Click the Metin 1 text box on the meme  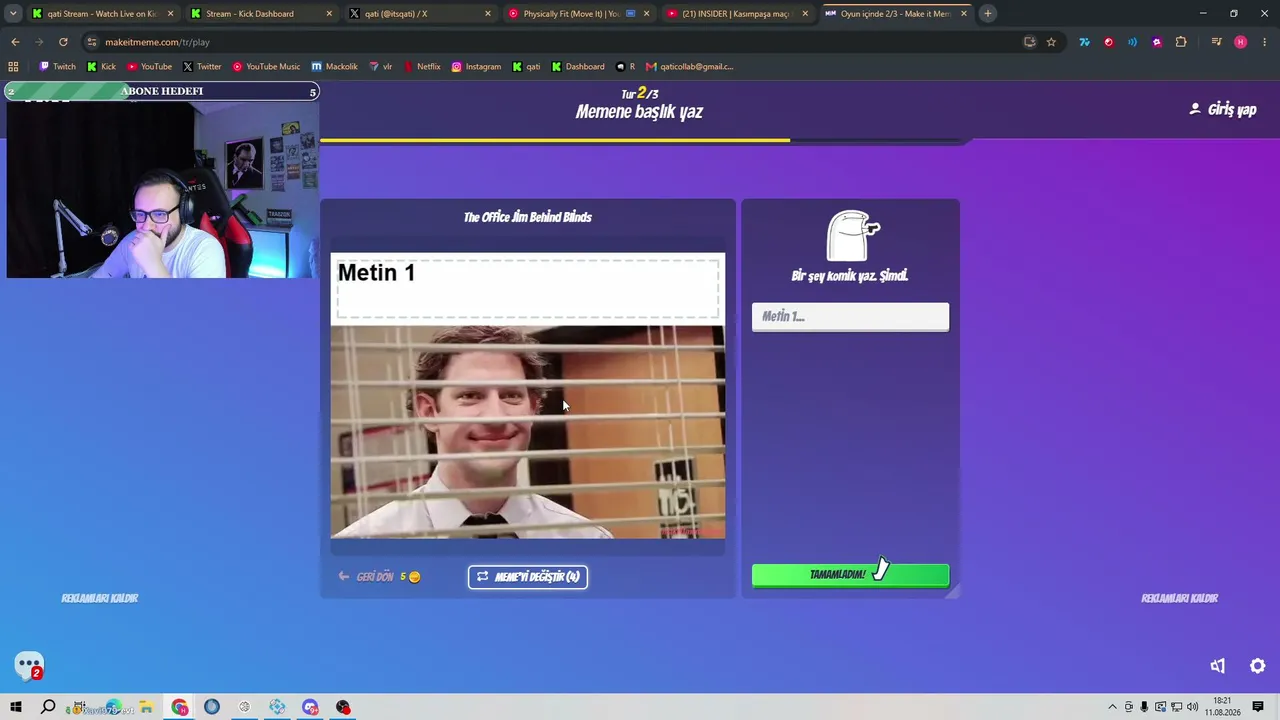point(528,288)
